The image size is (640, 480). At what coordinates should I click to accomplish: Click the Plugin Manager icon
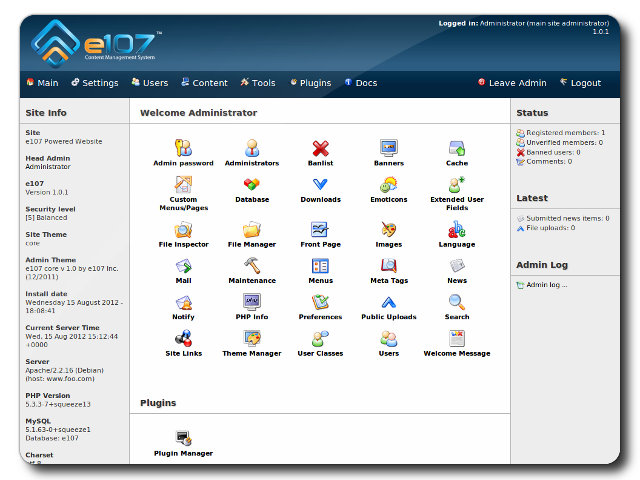(x=183, y=439)
